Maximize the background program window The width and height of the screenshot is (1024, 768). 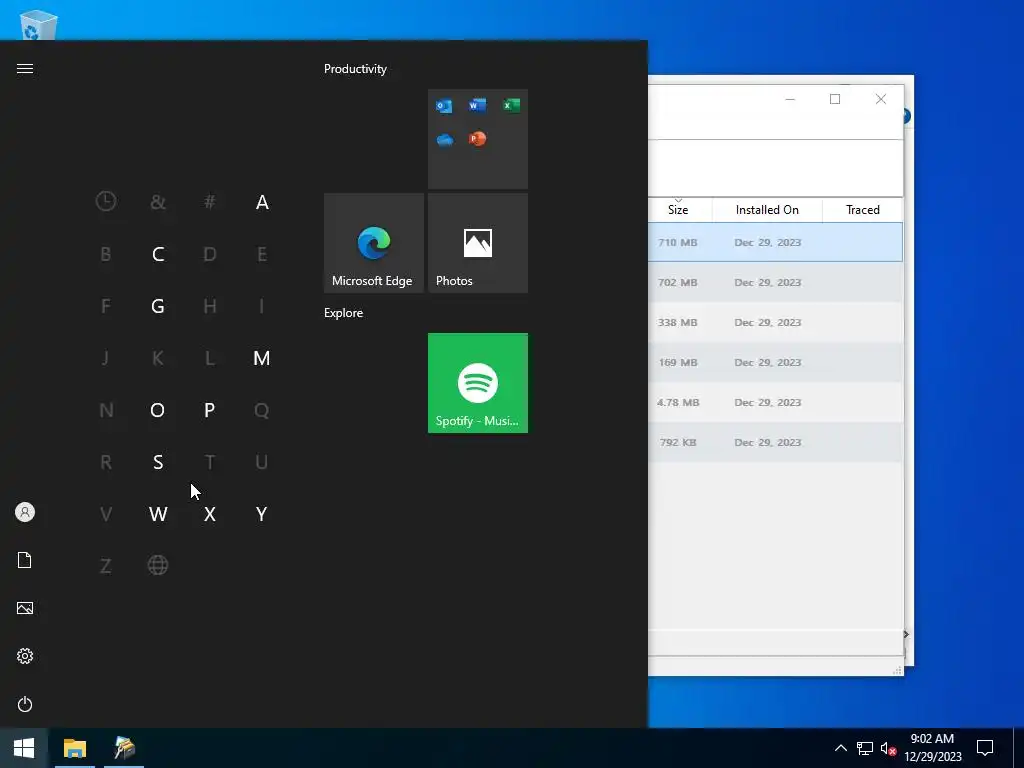tap(835, 99)
